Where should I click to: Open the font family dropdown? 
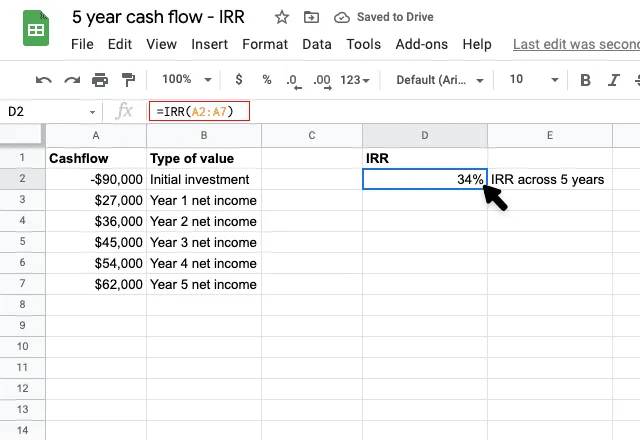tap(440, 80)
